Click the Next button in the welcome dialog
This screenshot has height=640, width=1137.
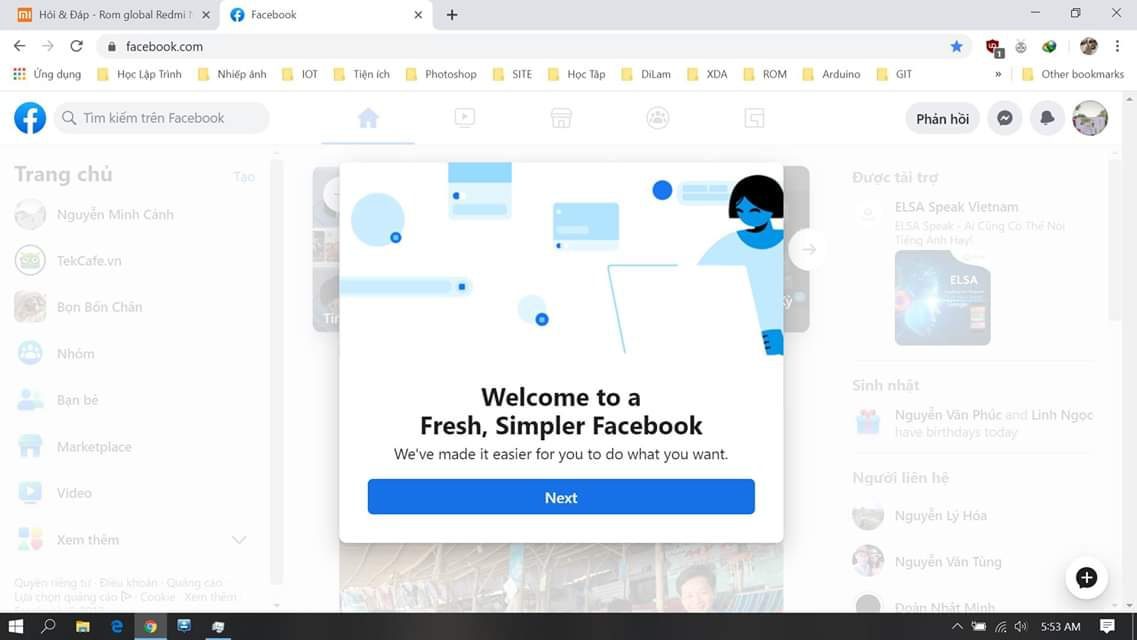pyautogui.click(x=561, y=496)
